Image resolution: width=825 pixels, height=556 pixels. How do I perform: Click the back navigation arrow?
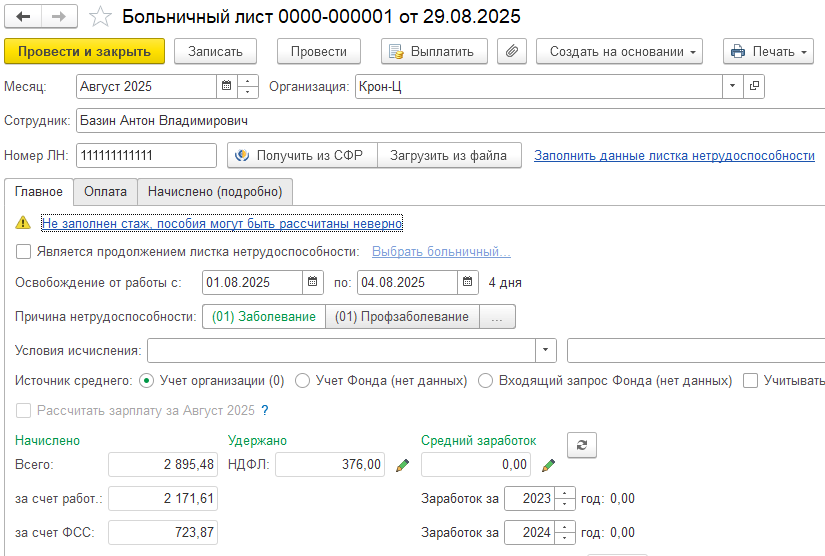point(24,17)
